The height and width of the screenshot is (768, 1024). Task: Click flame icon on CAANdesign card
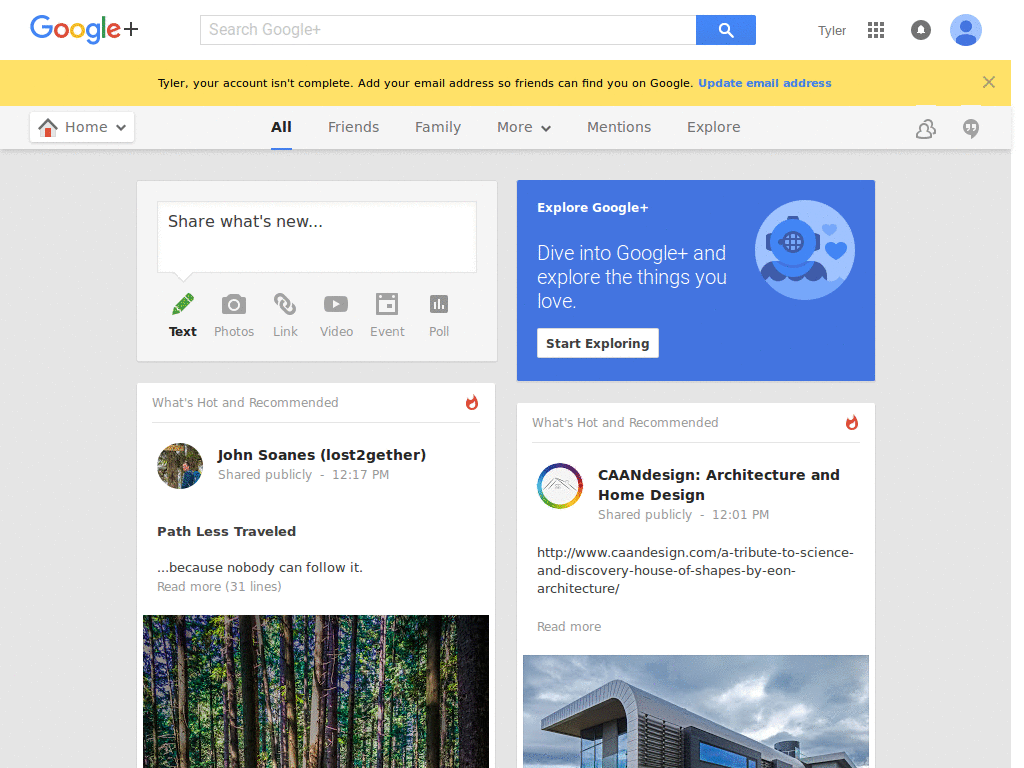point(852,423)
